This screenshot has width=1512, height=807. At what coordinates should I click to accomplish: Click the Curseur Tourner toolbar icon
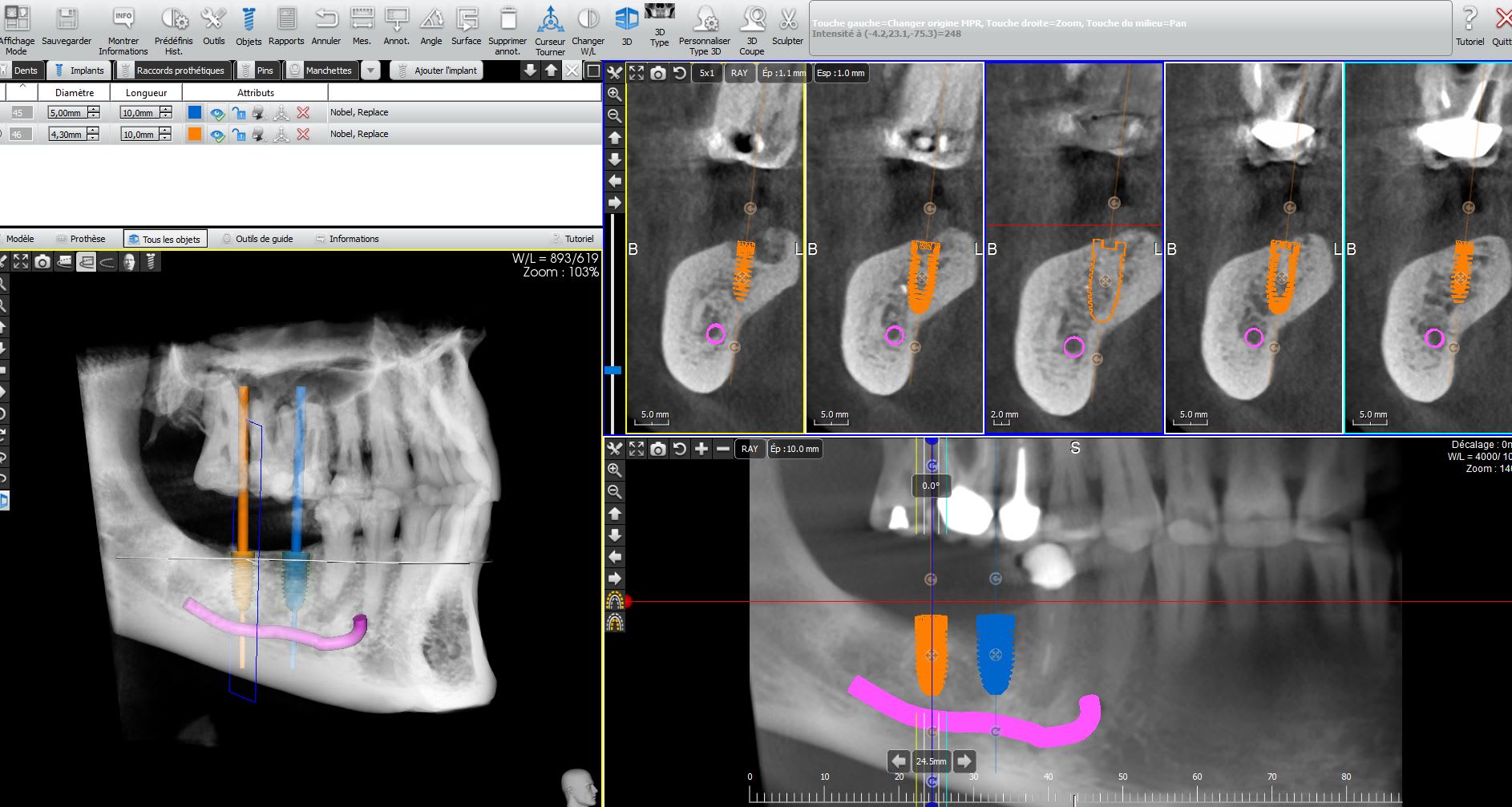(550, 27)
